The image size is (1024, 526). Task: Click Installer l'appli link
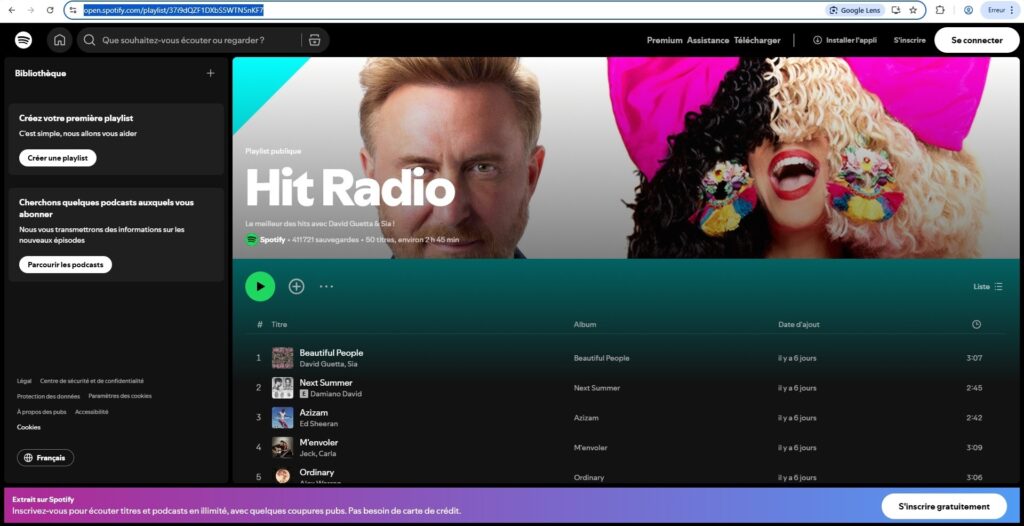click(x=851, y=40)
